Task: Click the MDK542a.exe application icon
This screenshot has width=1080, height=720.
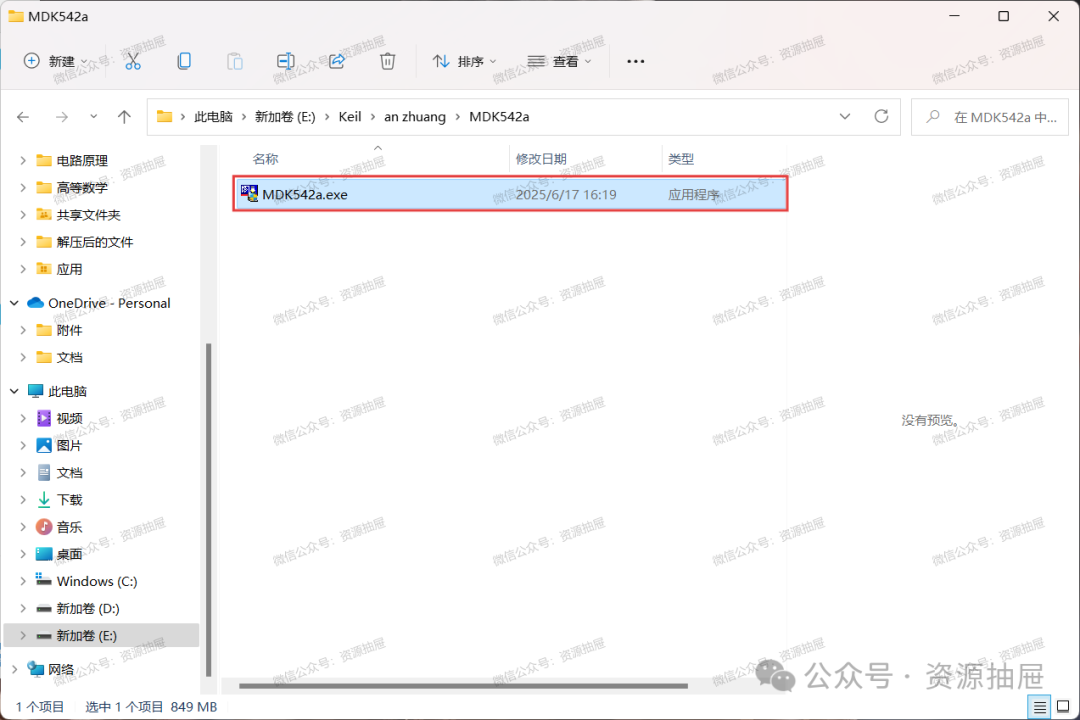Action: tap(249, 194)
